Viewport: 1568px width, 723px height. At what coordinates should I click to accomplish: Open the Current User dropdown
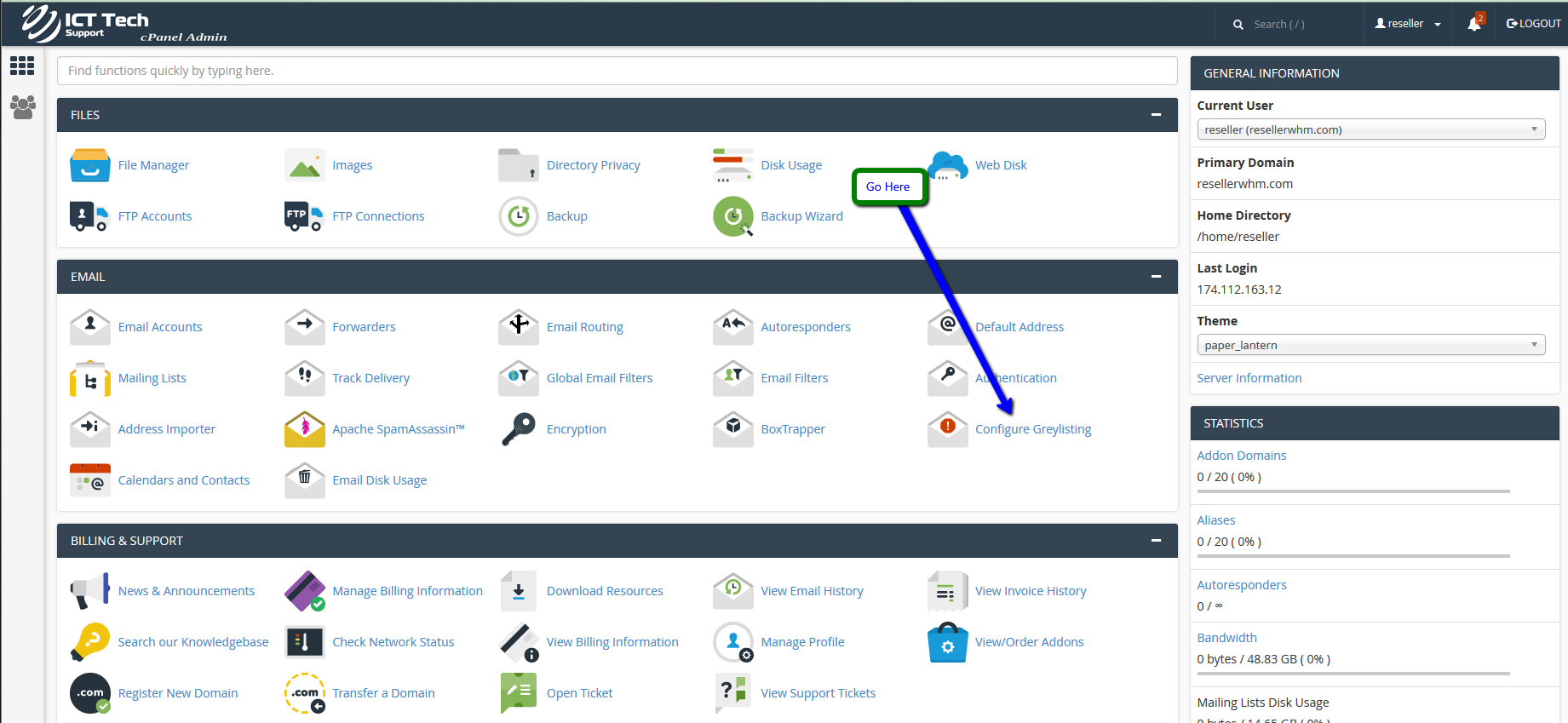(1370, 129)
